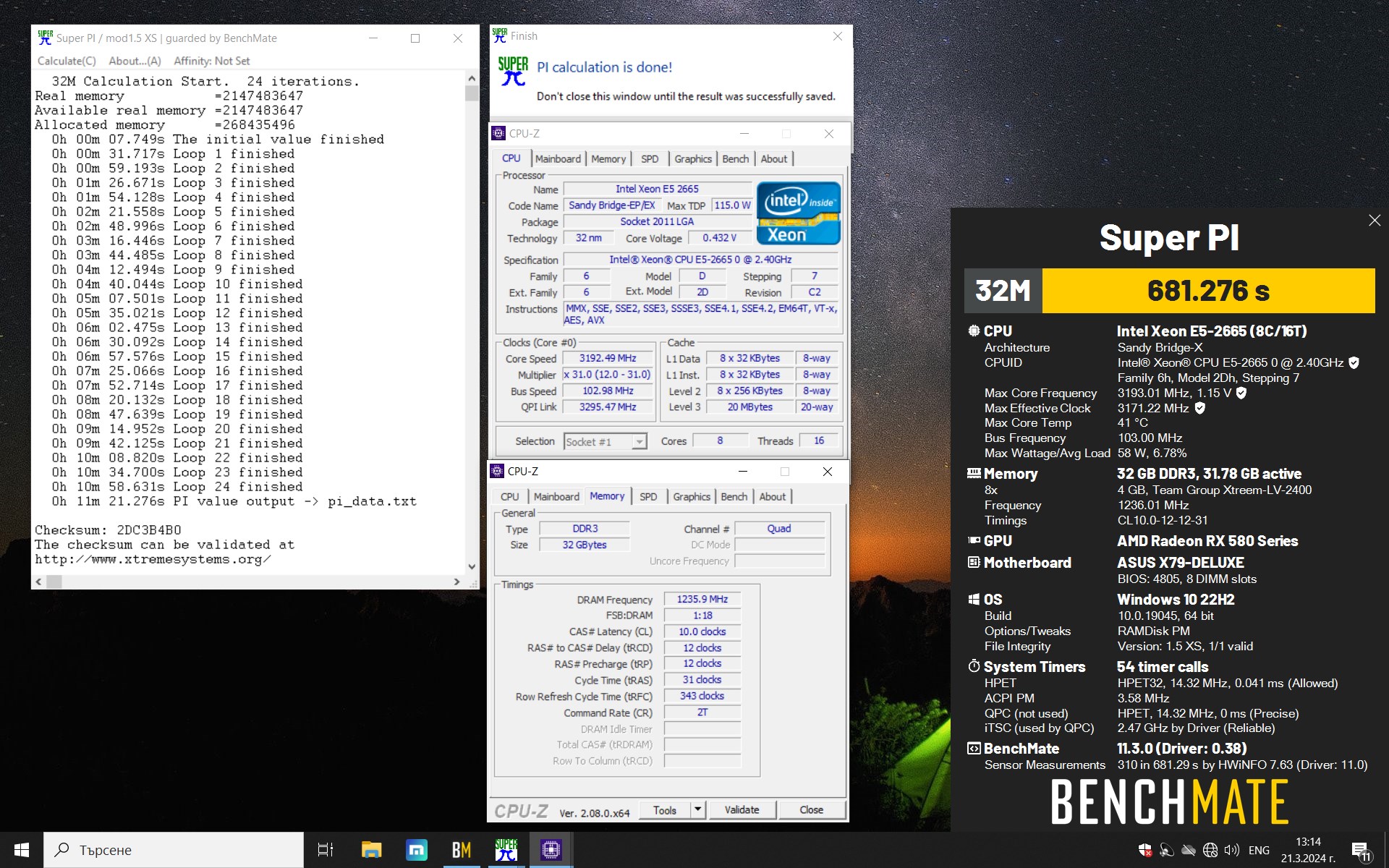Image resolution: width=1389 pixels, height=868 pixels.
Task: Click Super PI horizontal scroll right arrow
Action: (x=456, y=582)
